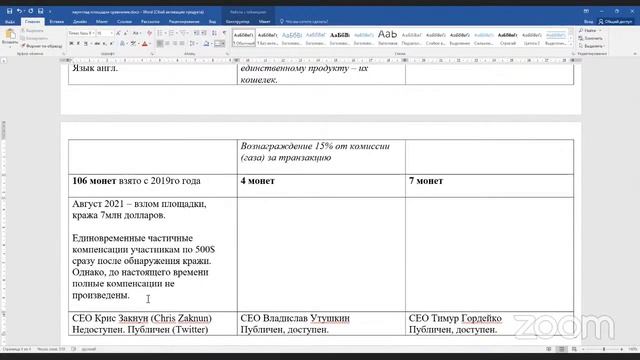The width and height of the screenshot is (640, 360).
Task: Click the Shading paint bucket icon
Action: coord(207,43)
